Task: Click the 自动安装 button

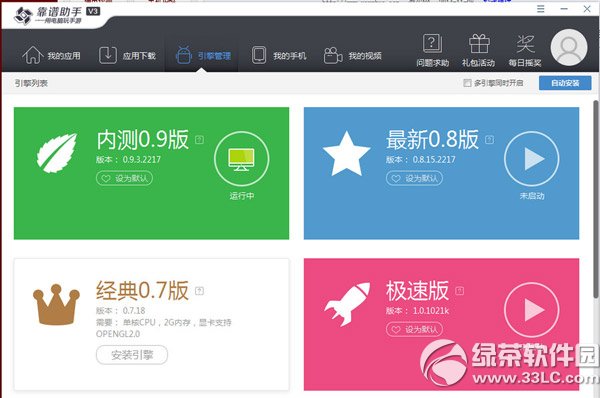Action: click(x=565, y=83)
